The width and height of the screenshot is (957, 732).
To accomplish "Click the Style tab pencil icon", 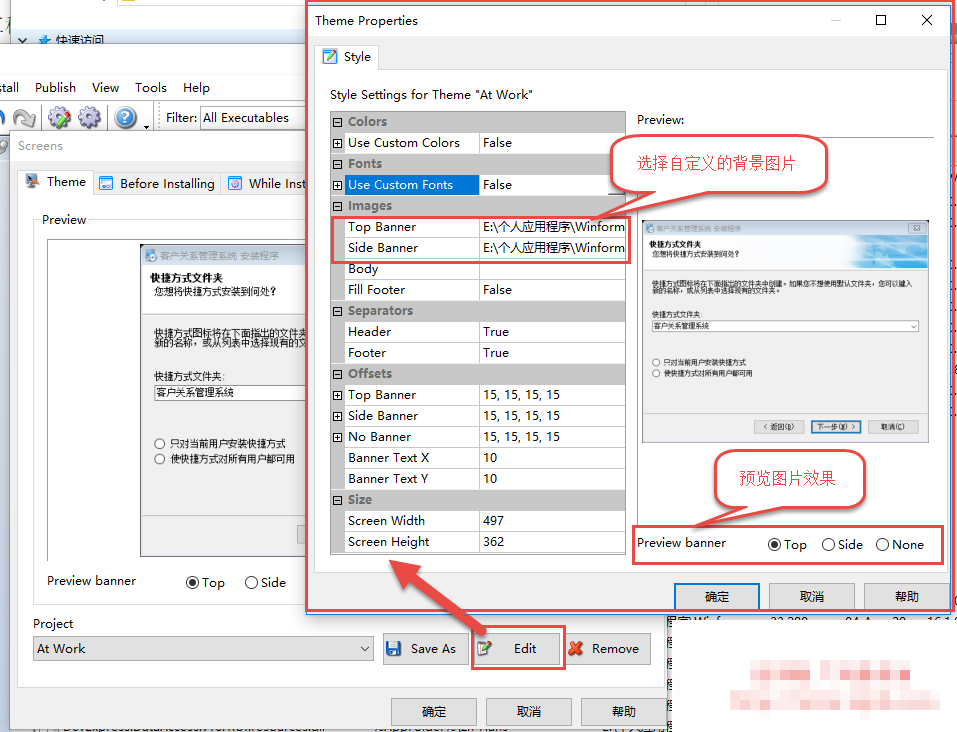I will [x=330, y=57].
